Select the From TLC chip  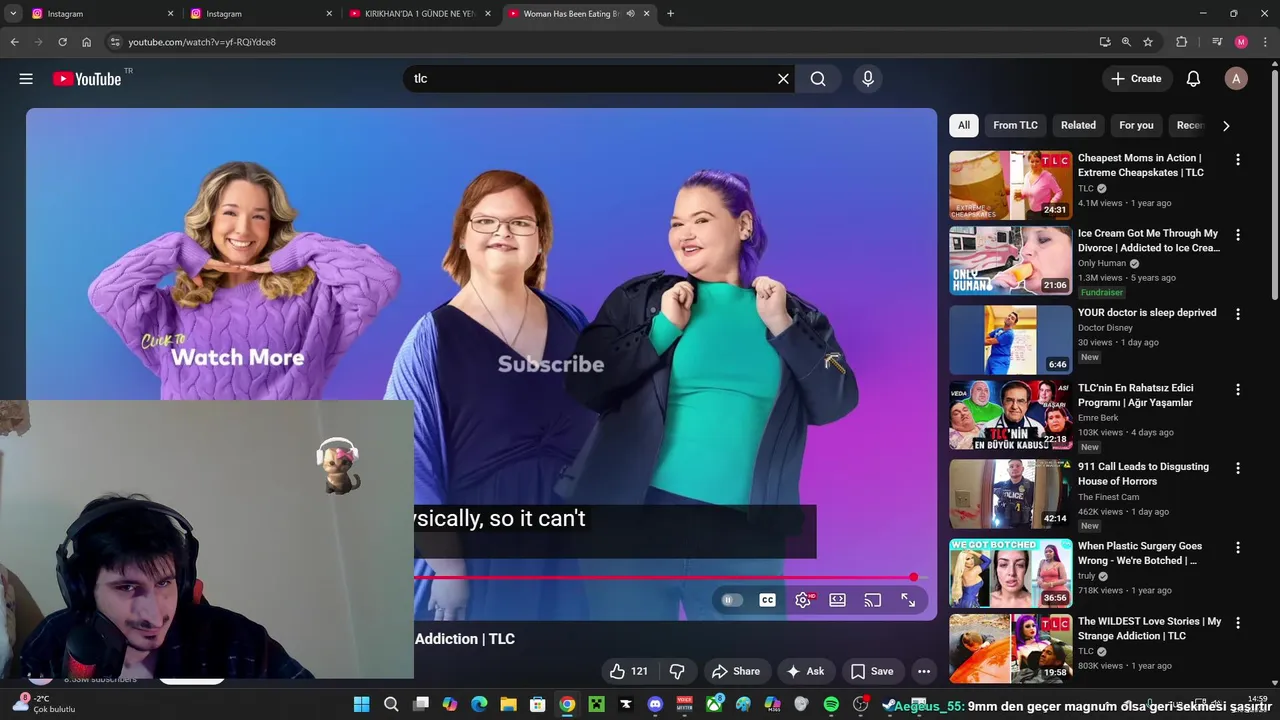click(1015, 125)
